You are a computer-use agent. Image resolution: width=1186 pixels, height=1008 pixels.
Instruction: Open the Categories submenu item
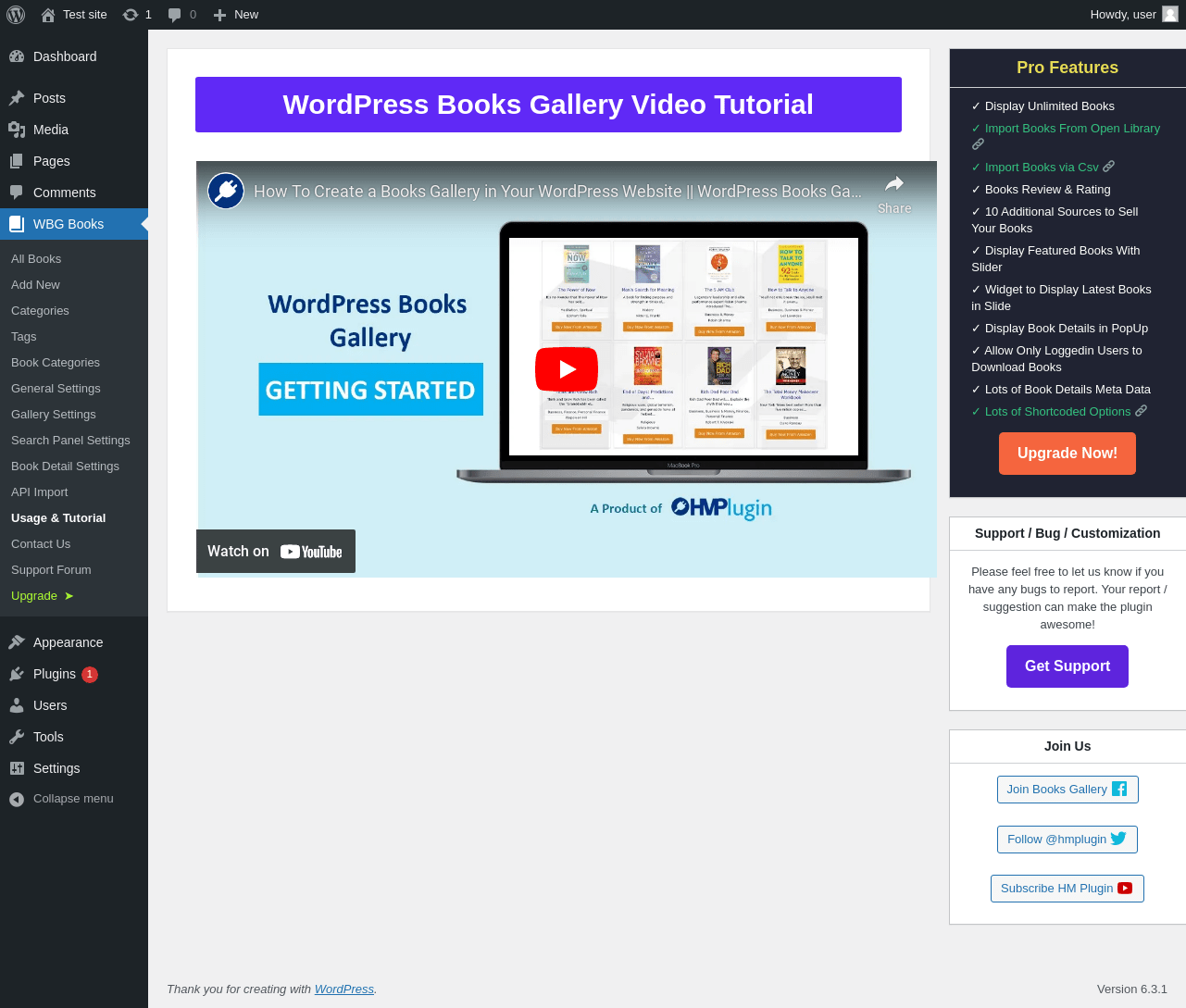(74, 311)
